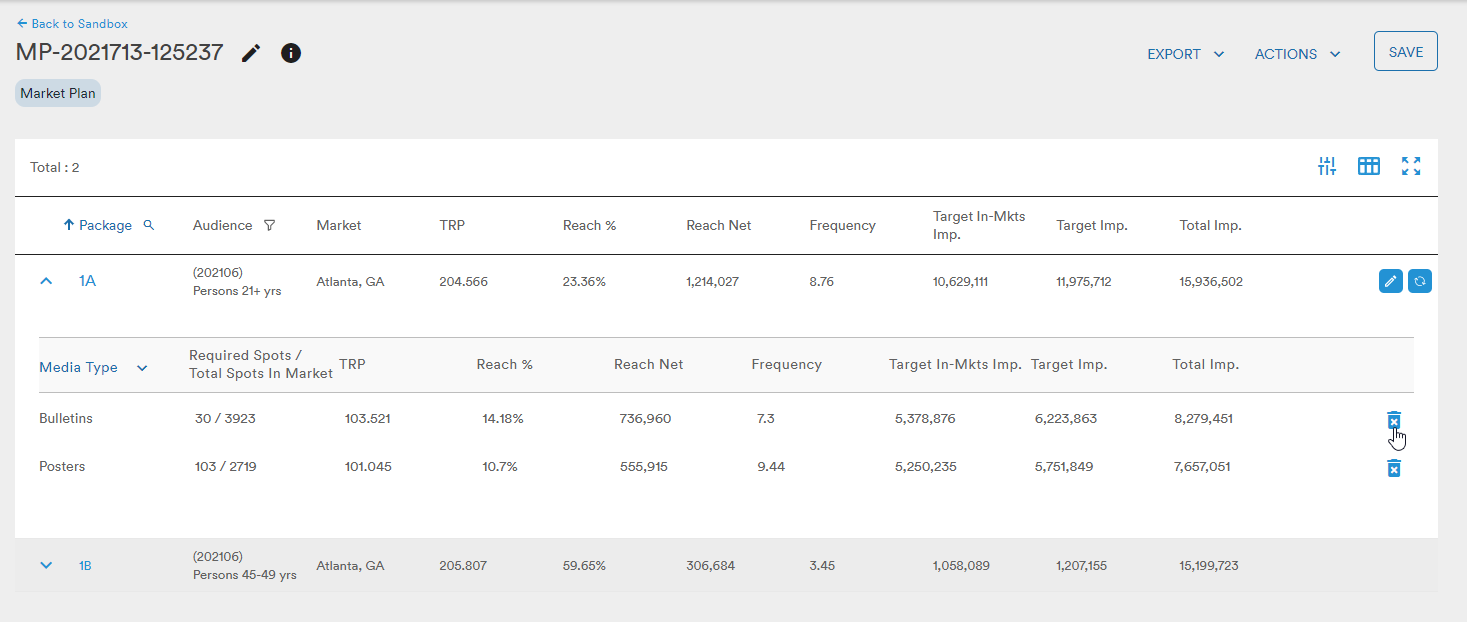
Task: Expand the 1B package row
Action: point(46,566)
